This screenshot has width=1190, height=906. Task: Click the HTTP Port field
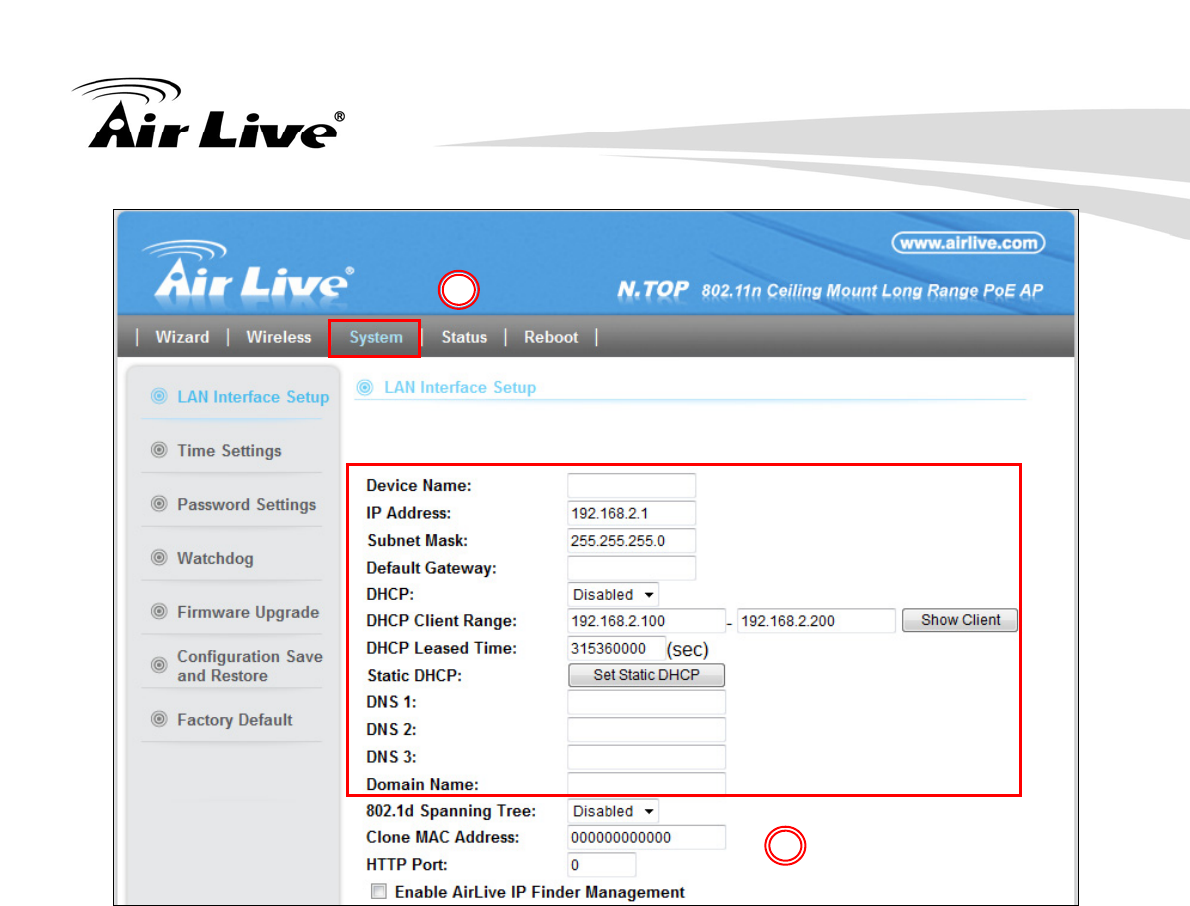[602, 865]
